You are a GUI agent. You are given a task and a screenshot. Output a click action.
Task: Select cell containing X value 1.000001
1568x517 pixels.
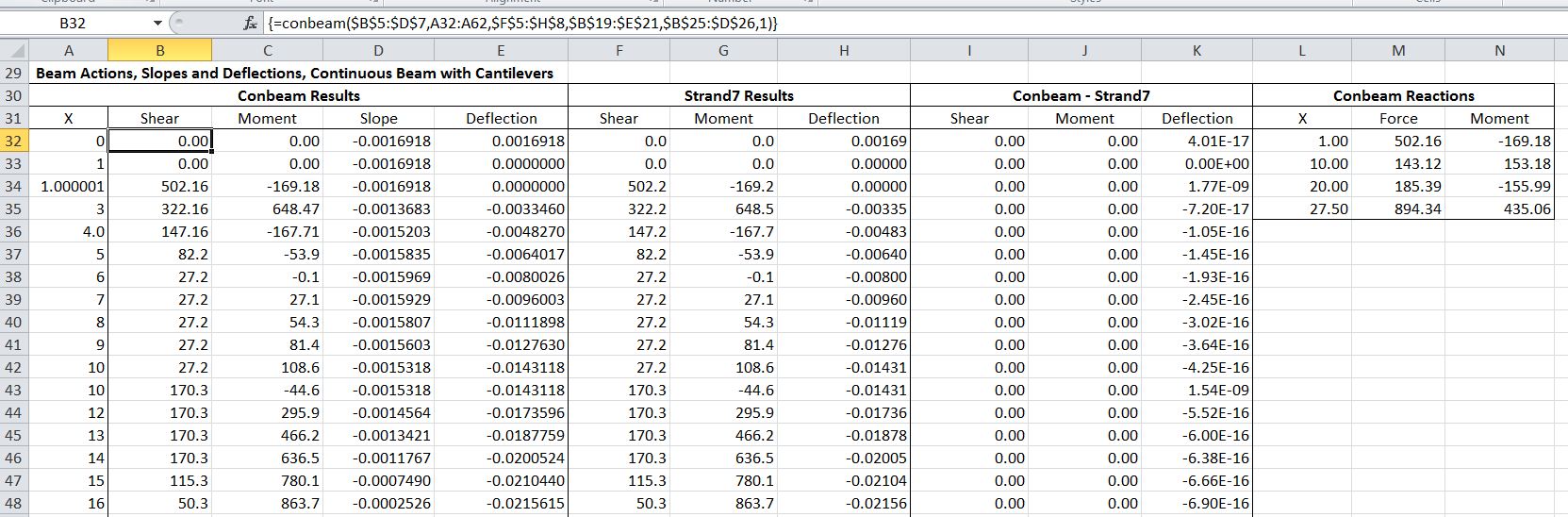point(69,187)
